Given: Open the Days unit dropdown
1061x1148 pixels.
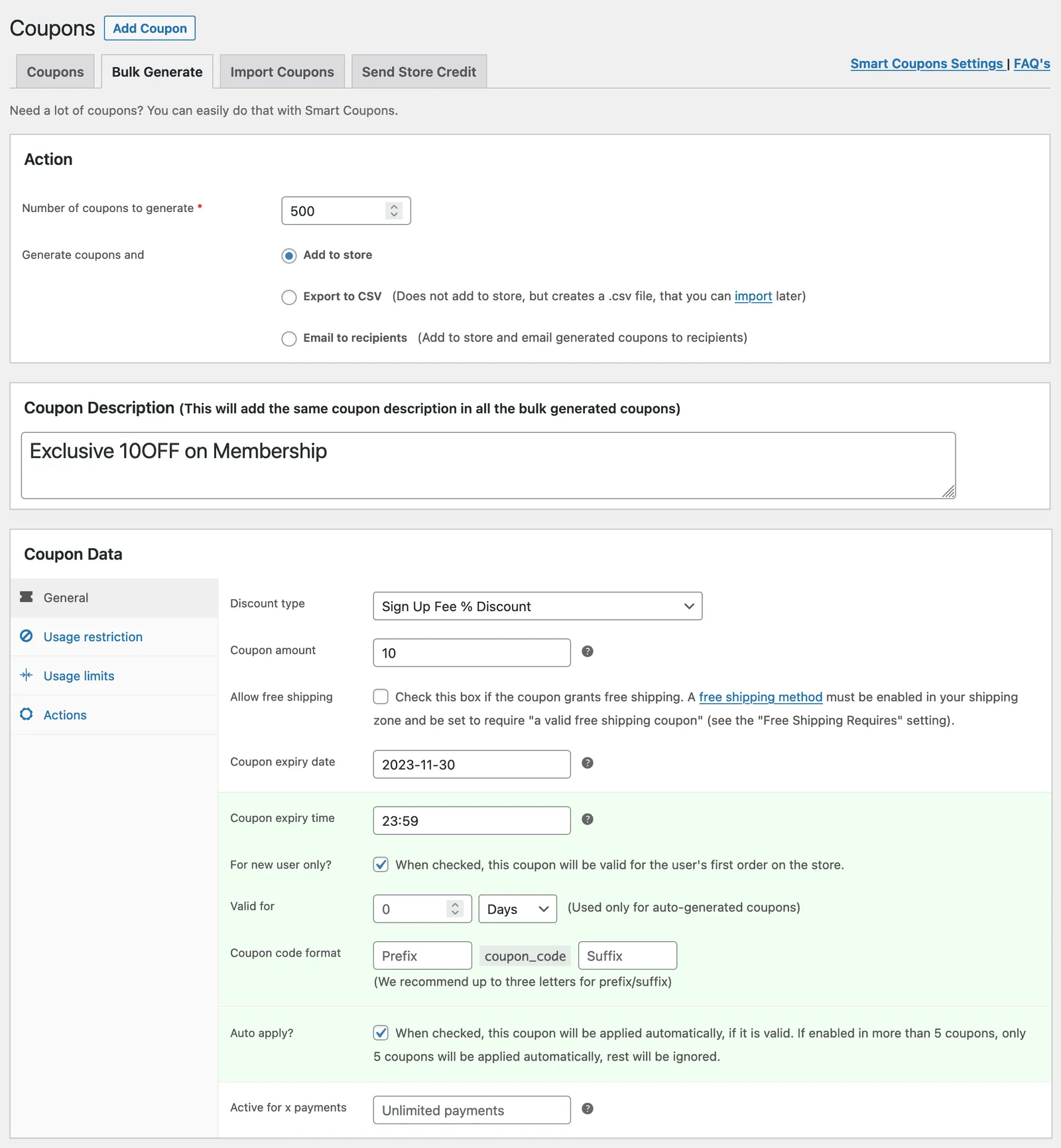Looking at the screenshot, I should [x=518, y=909].
